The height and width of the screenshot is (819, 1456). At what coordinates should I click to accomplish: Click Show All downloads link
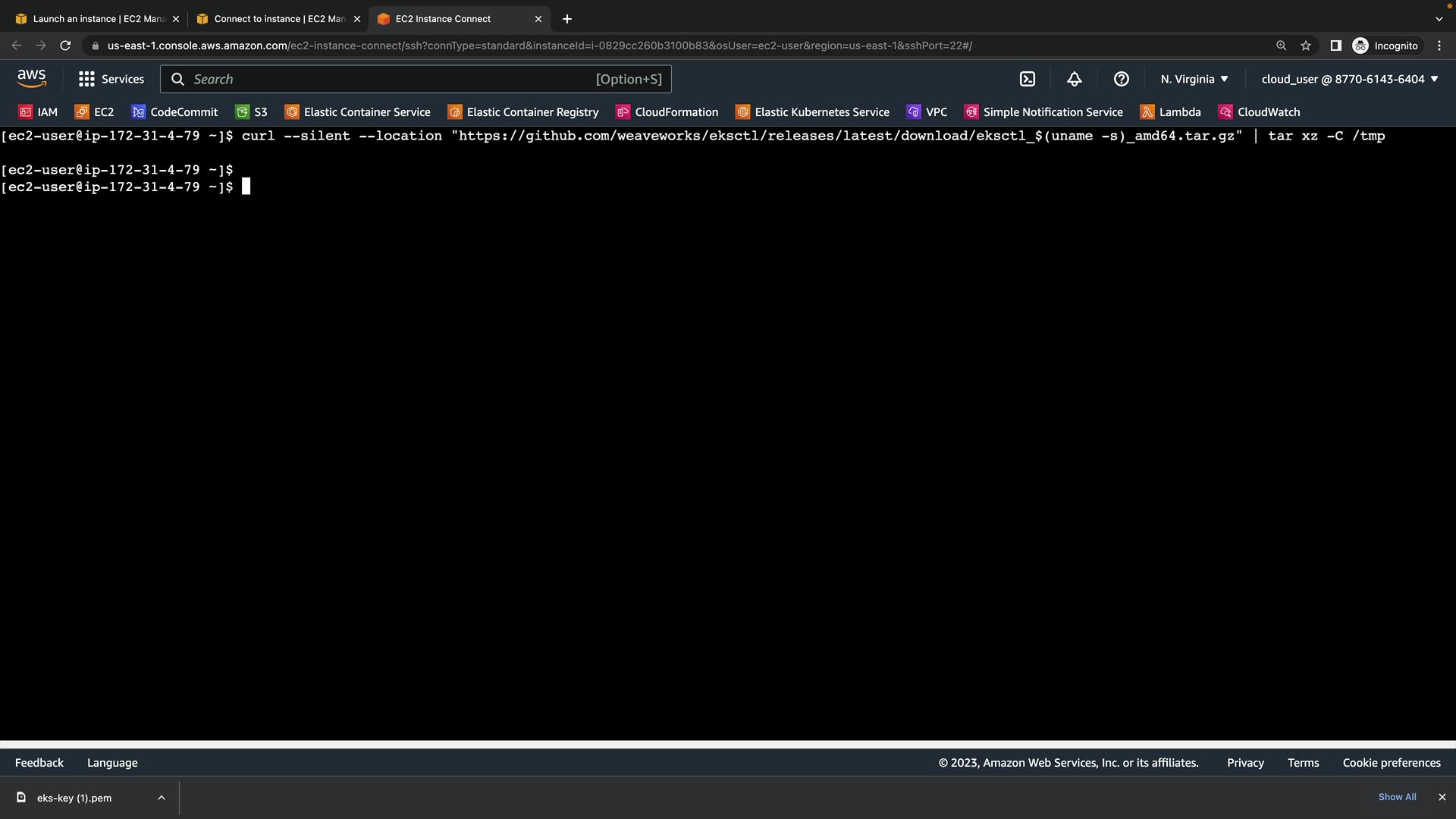[x=1397, y=797]
